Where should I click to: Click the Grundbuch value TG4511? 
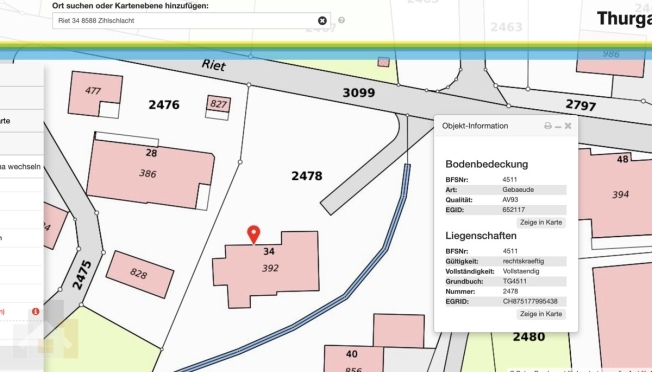pos(515,281)
